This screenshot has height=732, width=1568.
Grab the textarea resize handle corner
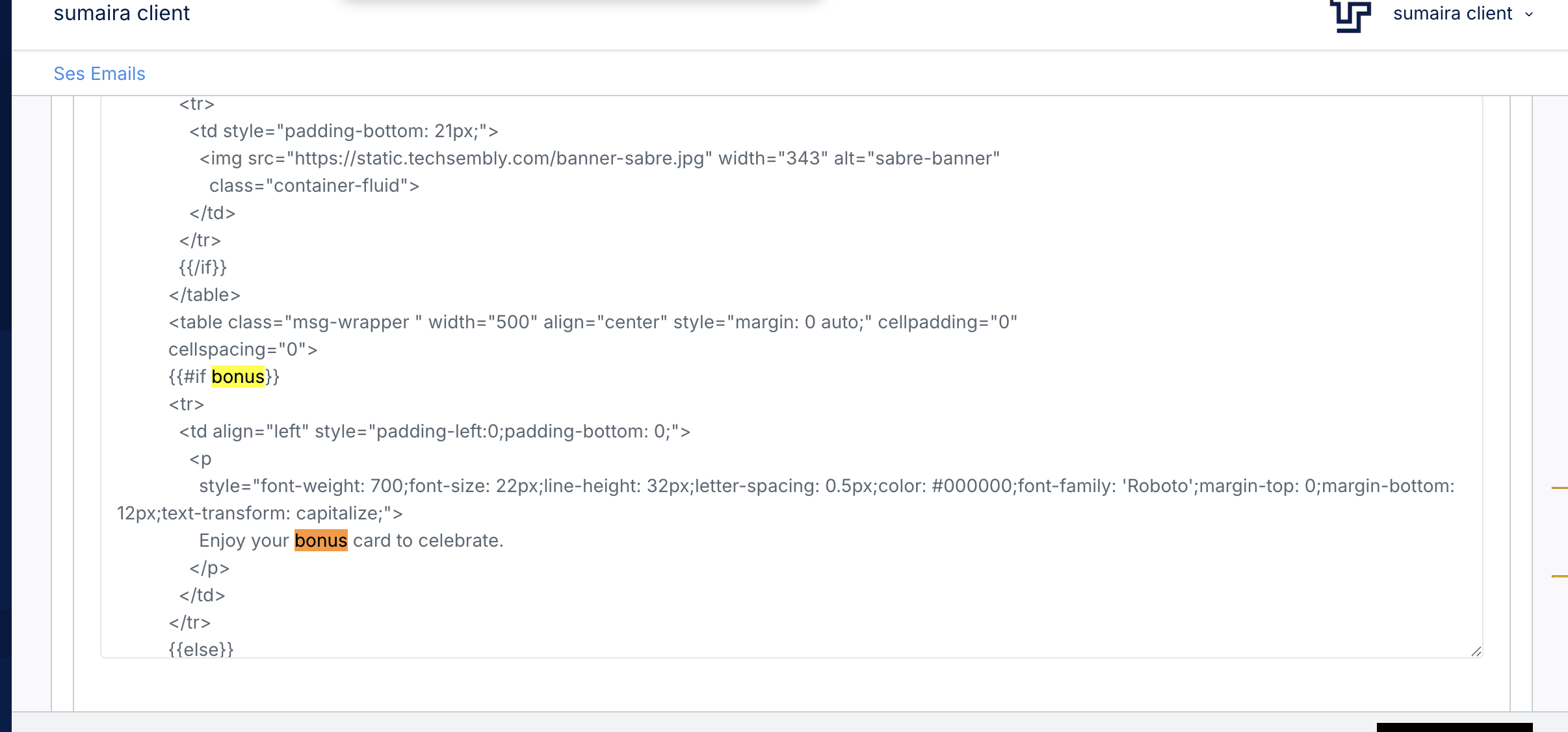tap(1476, 651)
